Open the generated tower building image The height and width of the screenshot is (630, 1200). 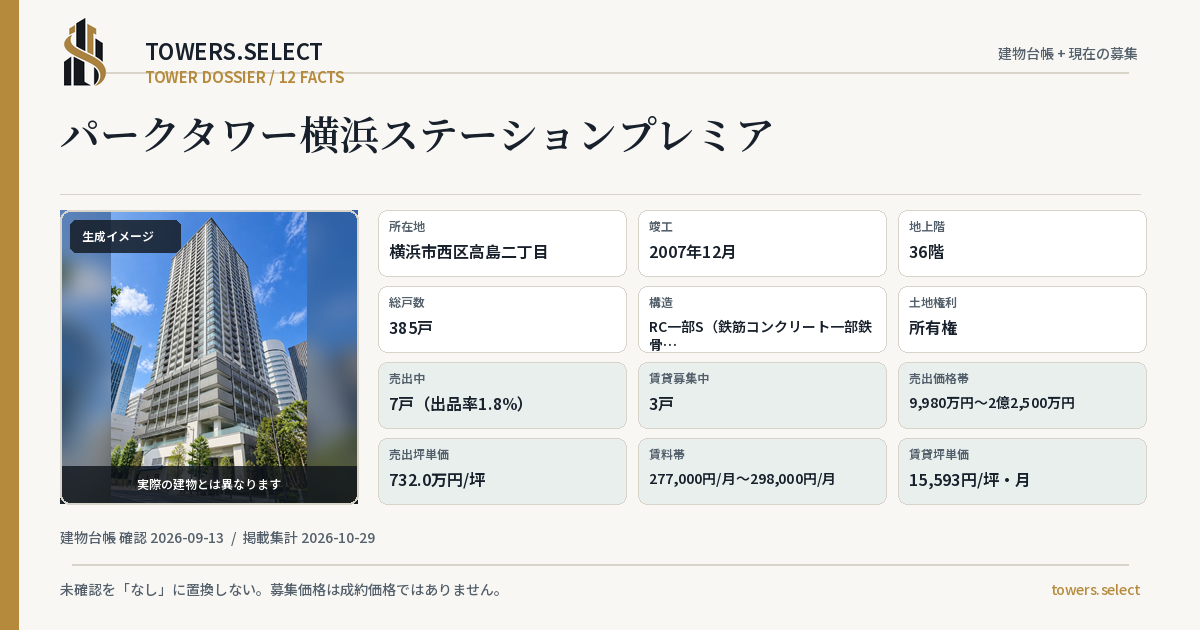(209, 357)
